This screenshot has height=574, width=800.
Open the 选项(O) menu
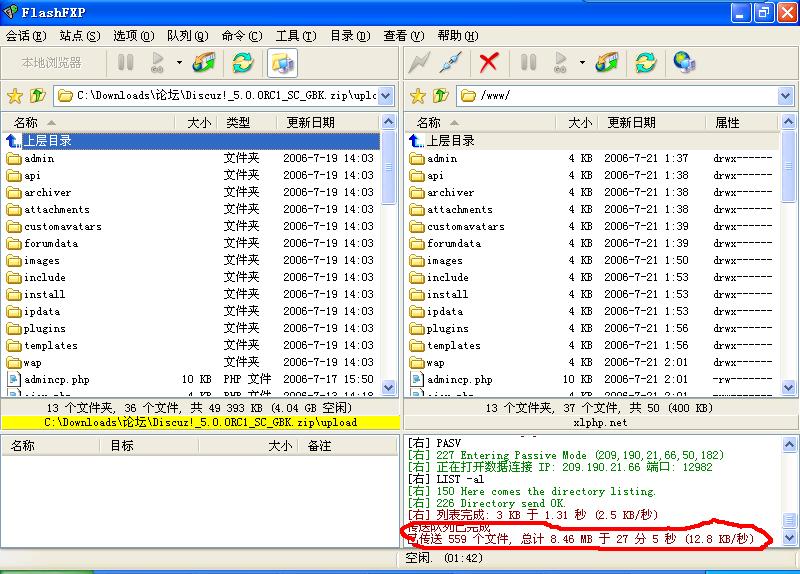pyautogui.click(x=134, y=36)
